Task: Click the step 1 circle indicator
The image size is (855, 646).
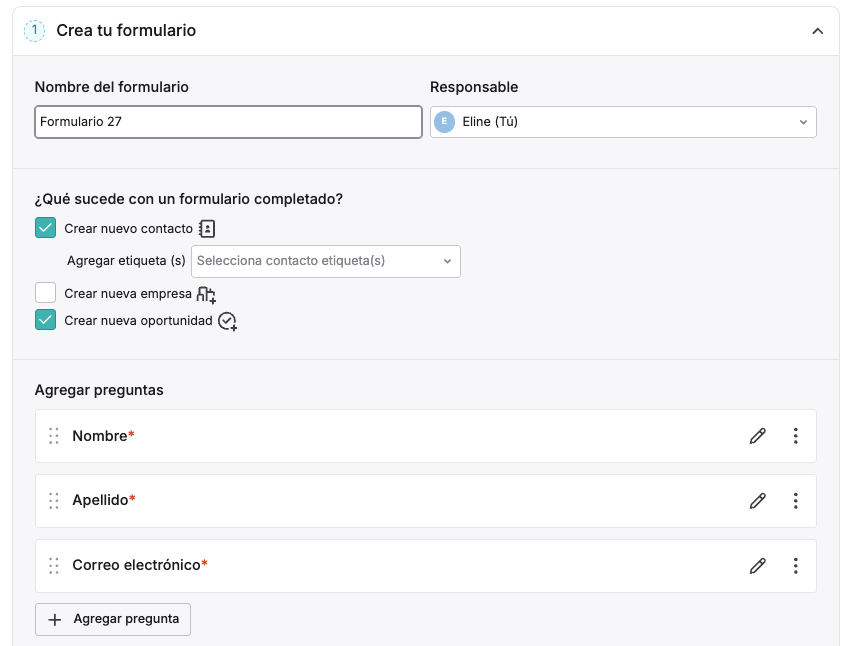Action: (34, 31)
